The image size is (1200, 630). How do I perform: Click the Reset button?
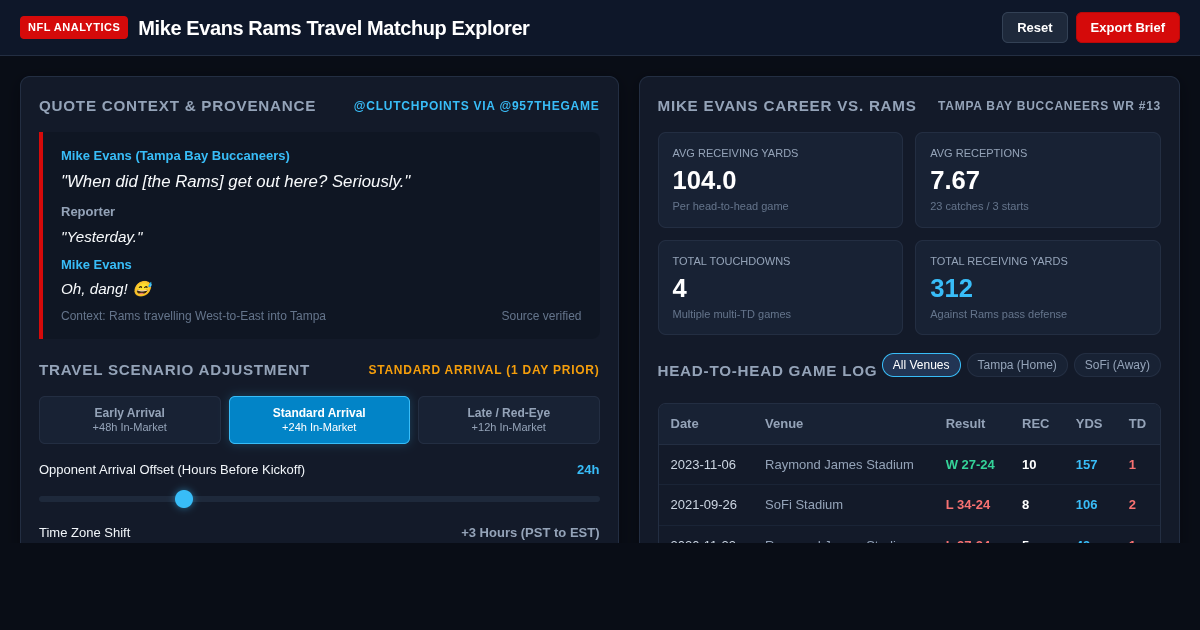pyautogui.click(x=1035, y=27)
